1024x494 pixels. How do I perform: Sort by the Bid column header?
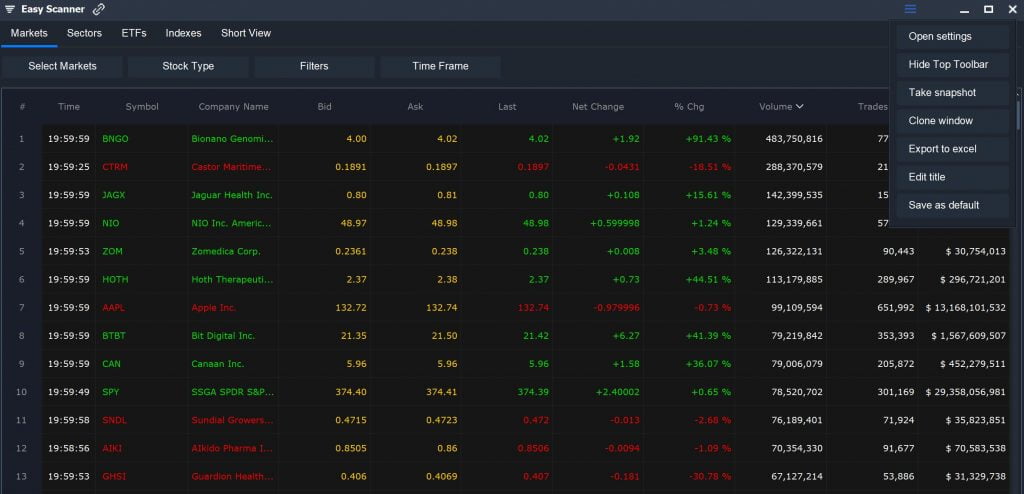tap(325, 107)
